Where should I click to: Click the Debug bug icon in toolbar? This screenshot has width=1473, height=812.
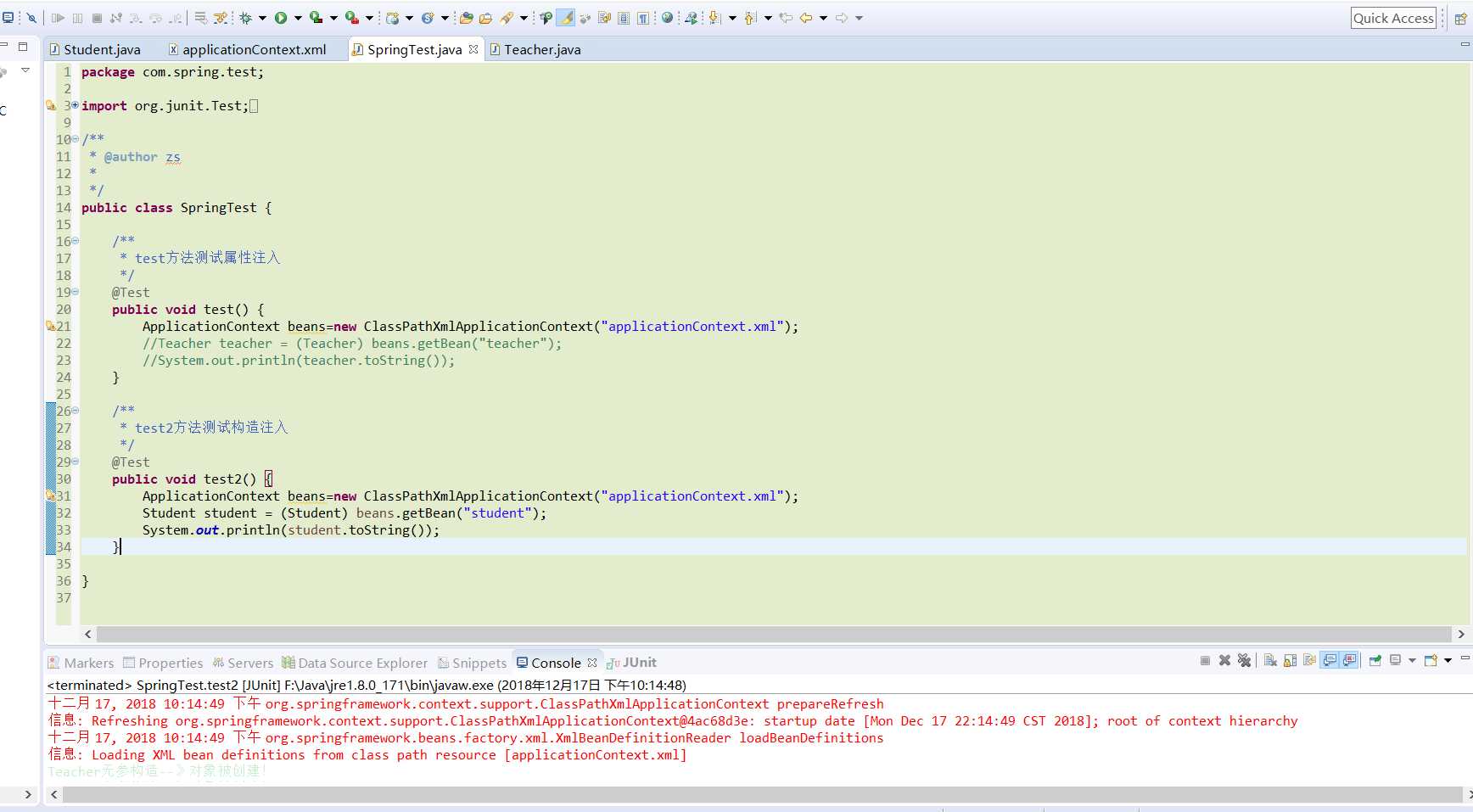click(x=246, y=18)
